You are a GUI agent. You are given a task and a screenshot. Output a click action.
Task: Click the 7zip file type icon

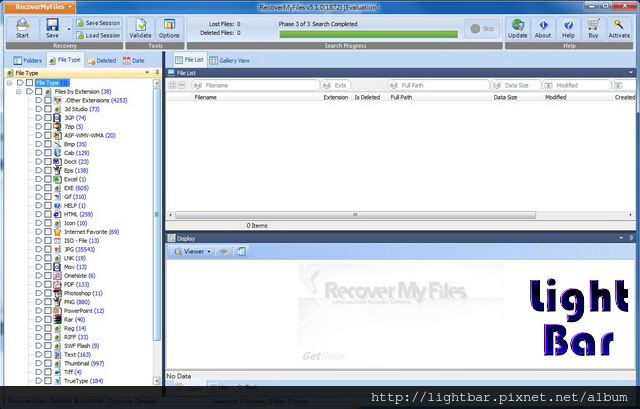[x=58, y=127]
